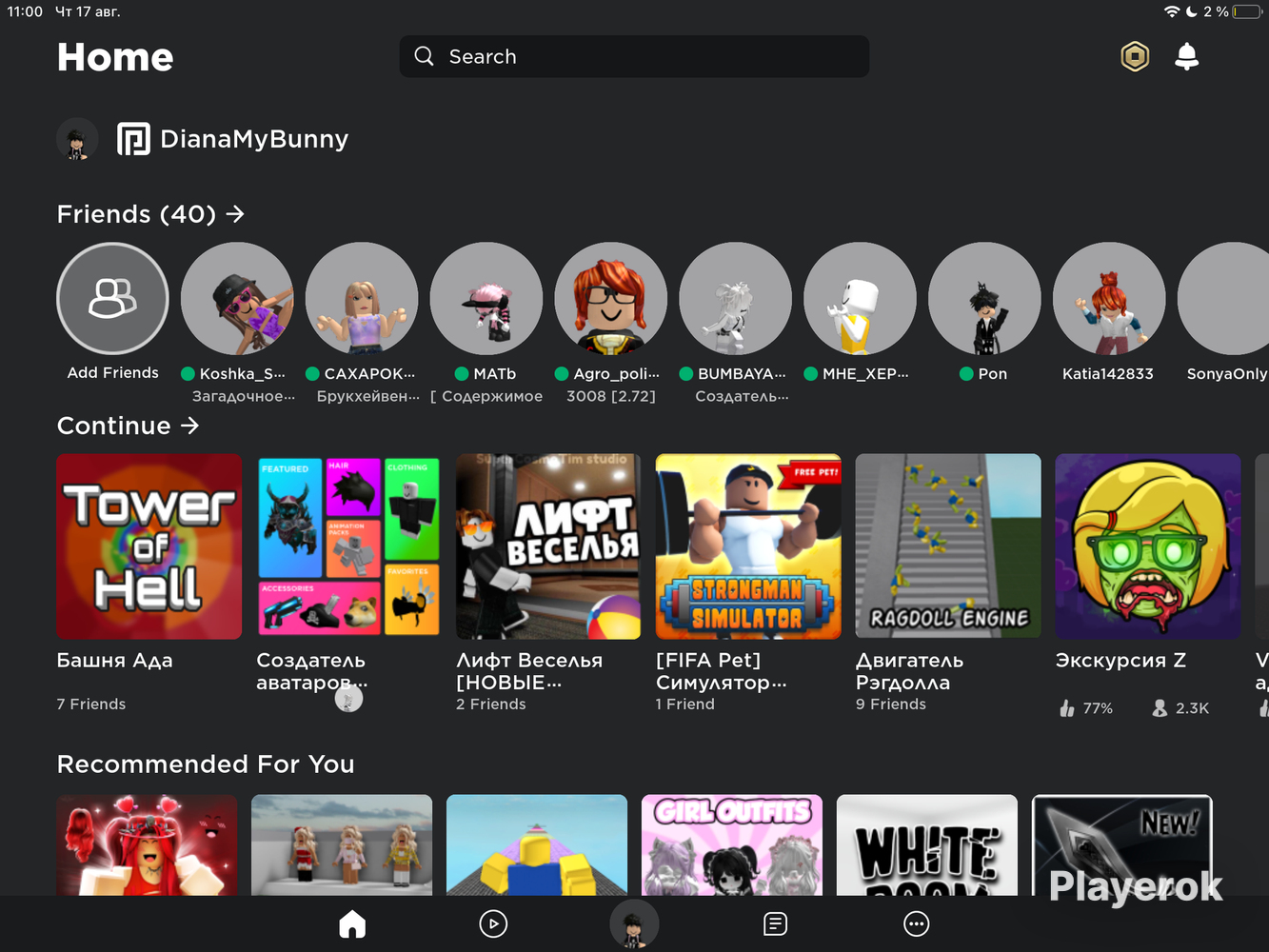Click the Add Friends circle icon
1269x952 pixels.
pyautogui.click(x=112, y=298)
